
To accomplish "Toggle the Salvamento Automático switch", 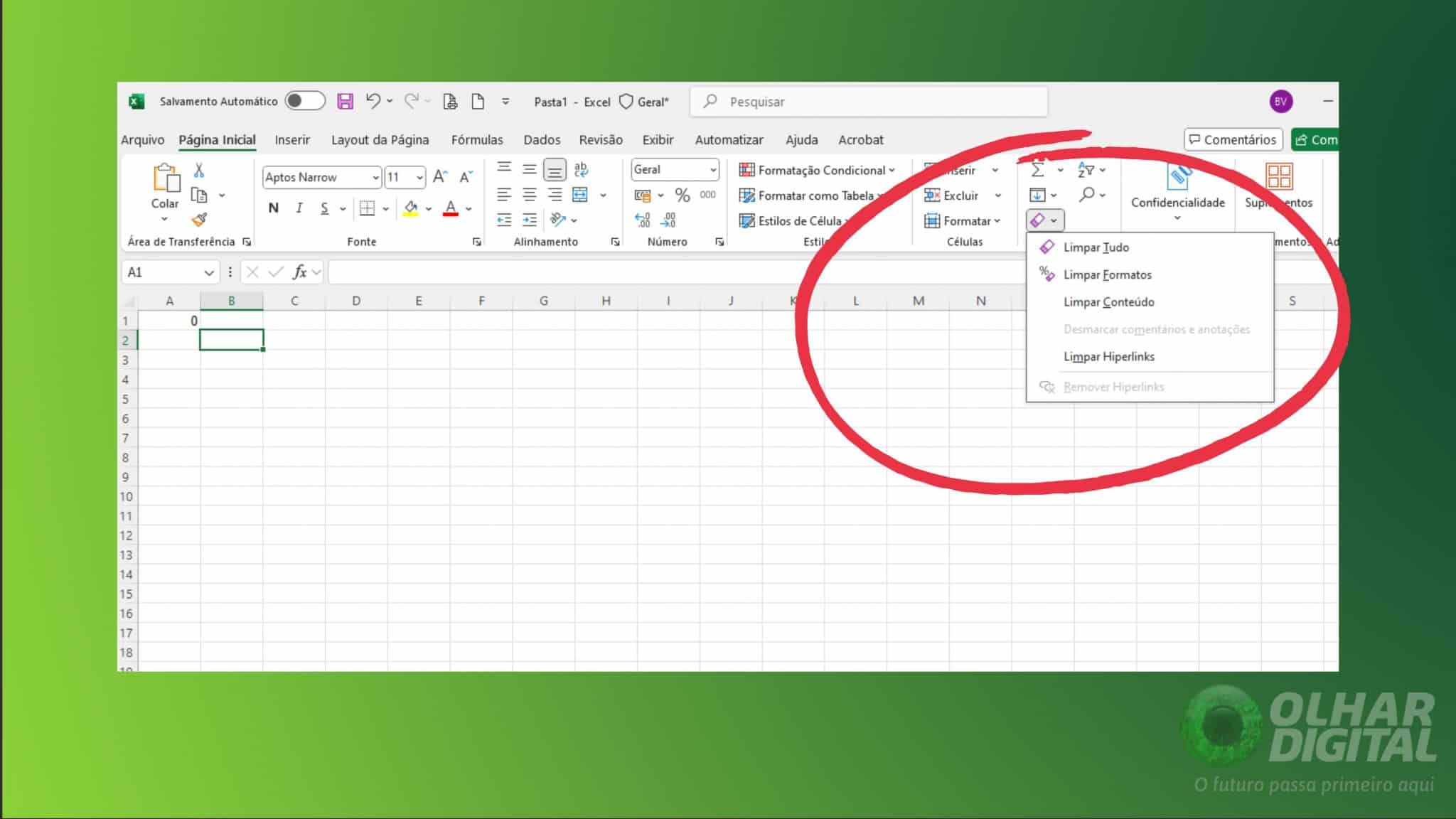I will (x=305, y=101).
